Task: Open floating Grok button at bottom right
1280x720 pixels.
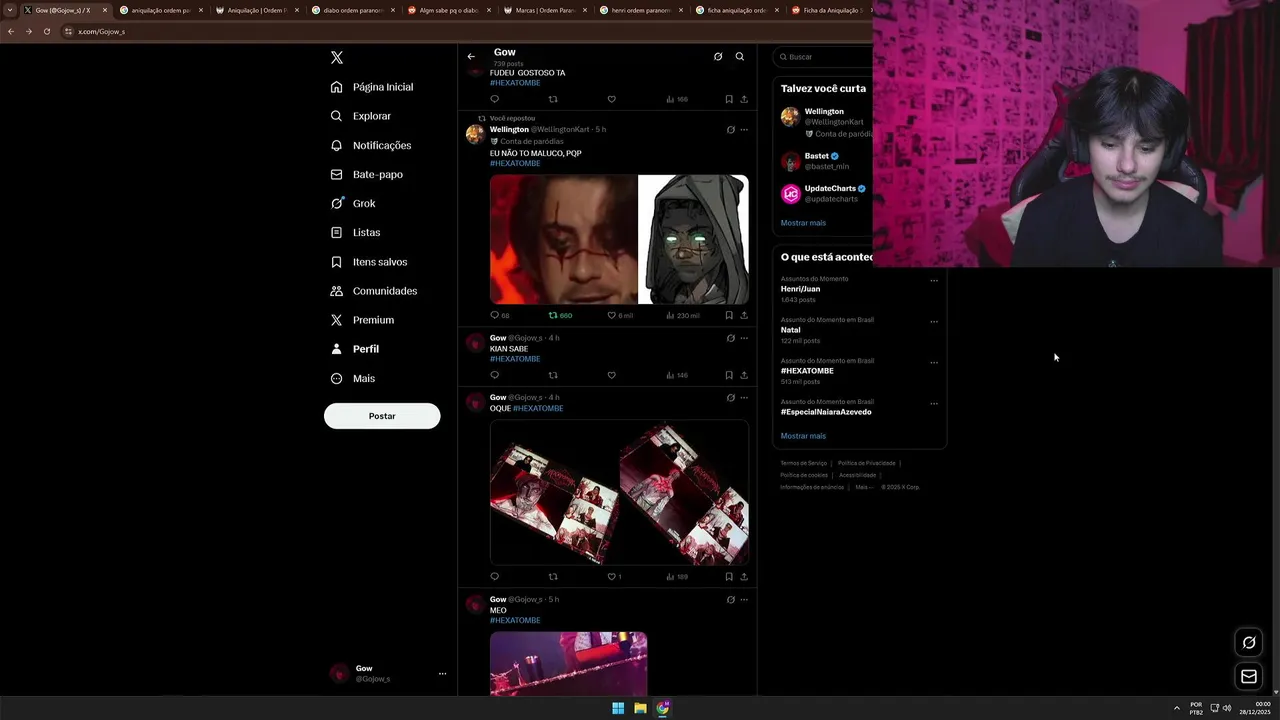Action: tap(1249, 643)
